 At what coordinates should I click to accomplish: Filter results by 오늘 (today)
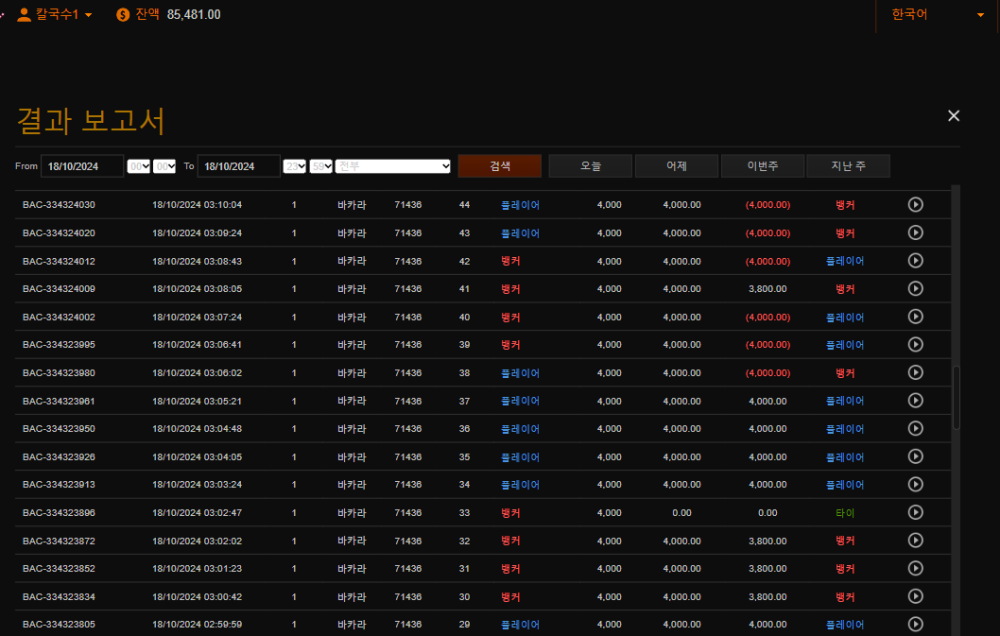point(590,166)
